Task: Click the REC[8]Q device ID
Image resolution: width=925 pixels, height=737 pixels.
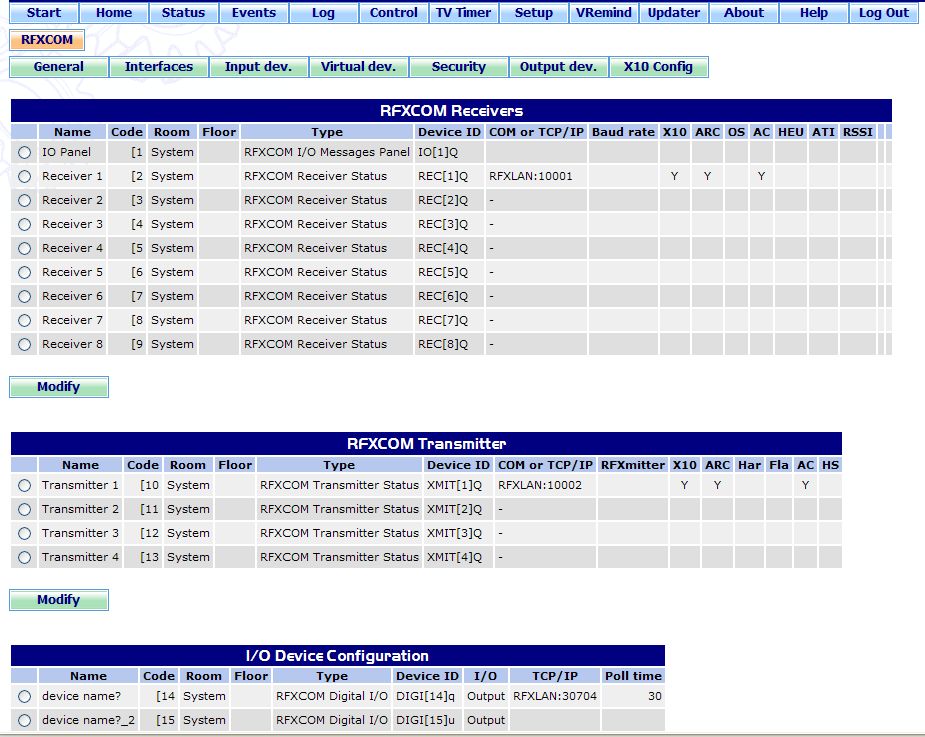Action: pyautogui.click(x=443, y=345)
